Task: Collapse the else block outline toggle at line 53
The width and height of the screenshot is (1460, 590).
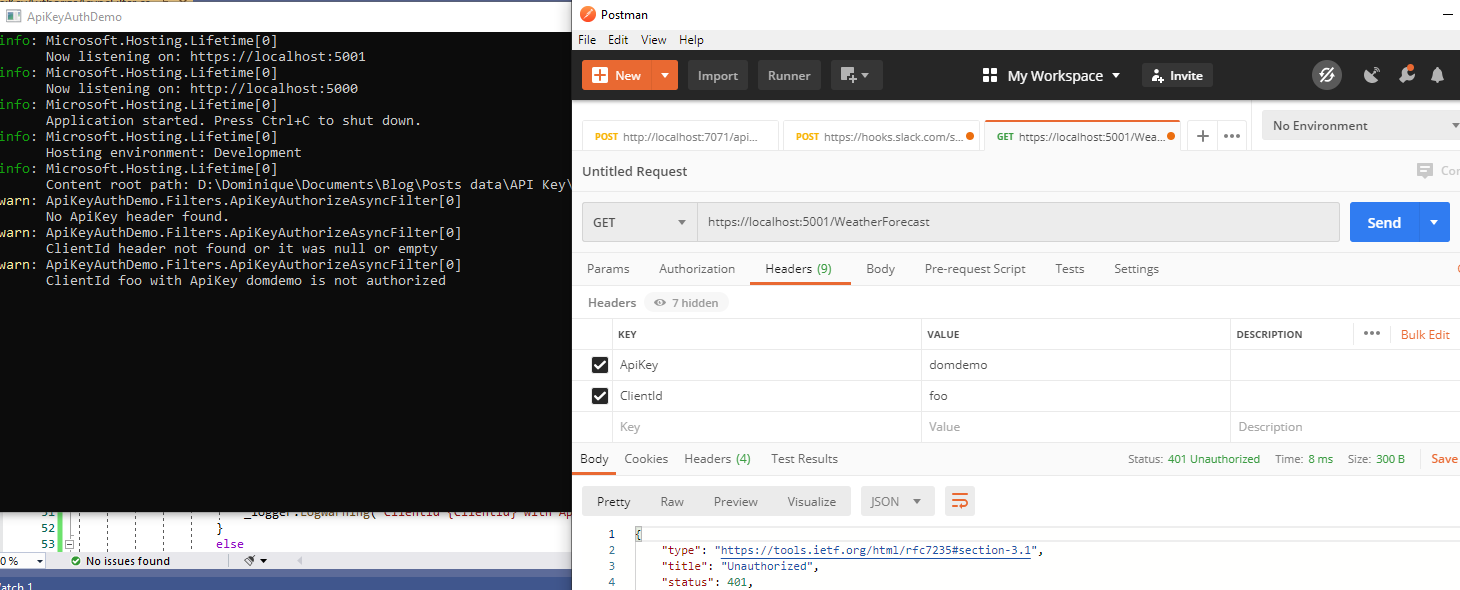Action: 70,544
